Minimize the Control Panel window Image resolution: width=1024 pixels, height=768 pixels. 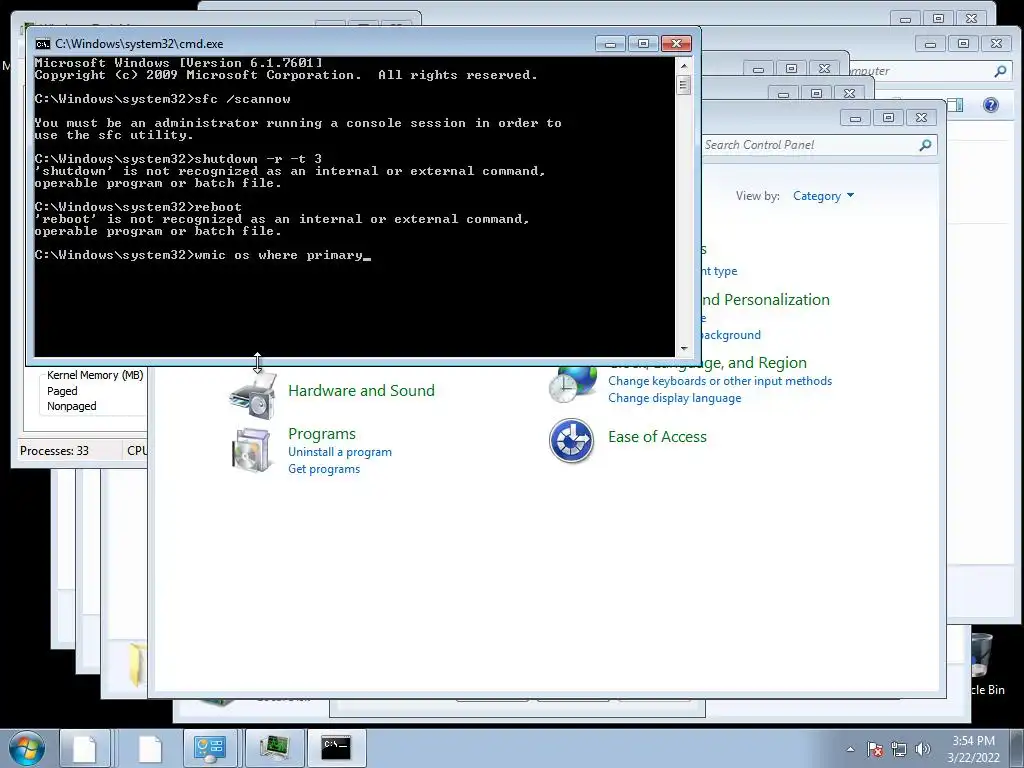click(x=855, y=118)
